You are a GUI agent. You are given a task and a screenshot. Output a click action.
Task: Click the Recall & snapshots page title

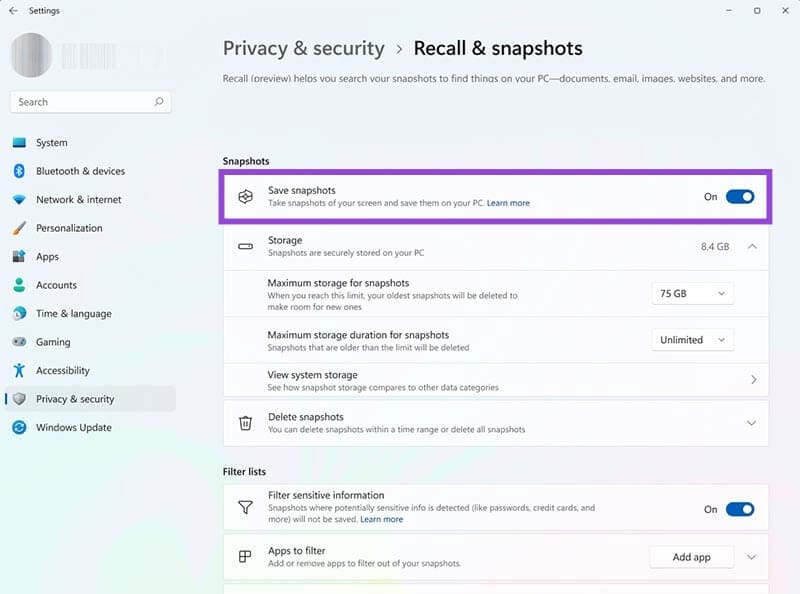[498, 48]
